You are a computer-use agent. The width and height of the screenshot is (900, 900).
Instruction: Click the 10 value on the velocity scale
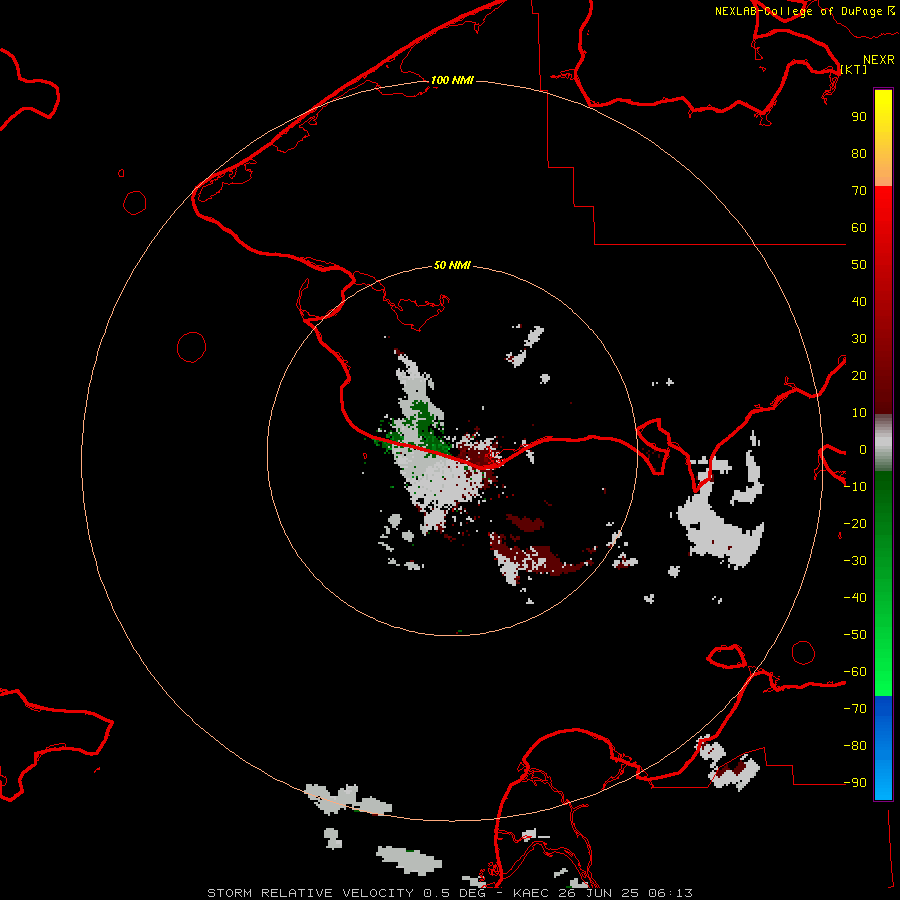click(859, 413)
